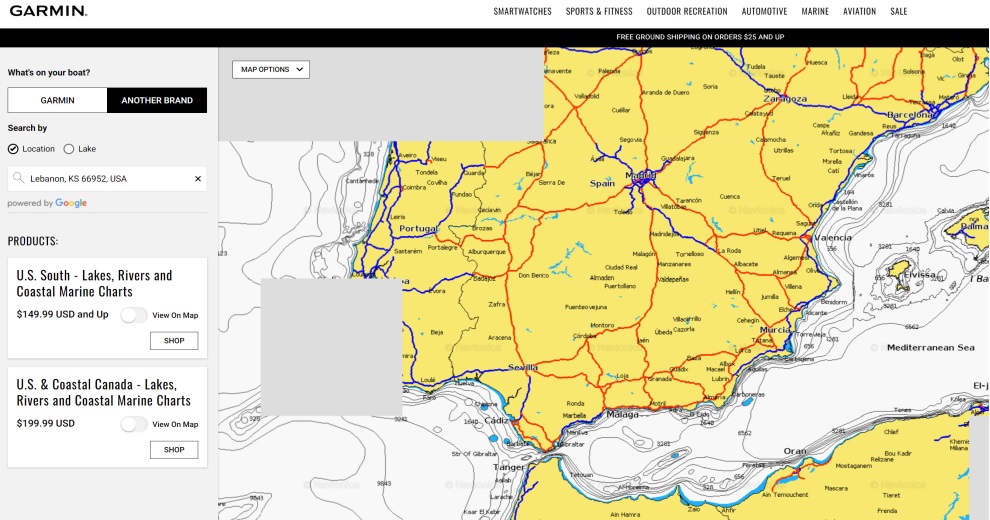Open the Marine menu
The width and height of the screenshot is (990, 520).
815,12
